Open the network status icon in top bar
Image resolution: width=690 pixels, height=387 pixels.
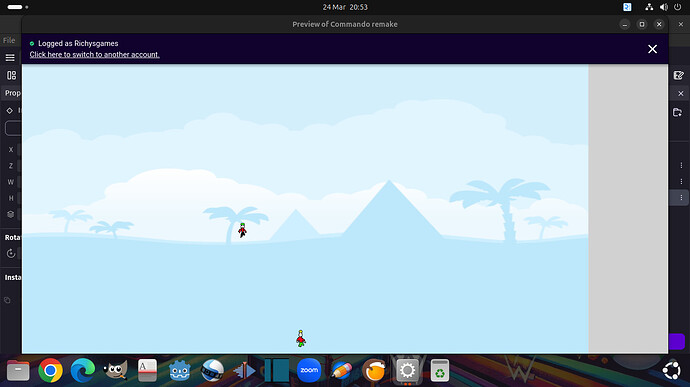coord(649,7)
